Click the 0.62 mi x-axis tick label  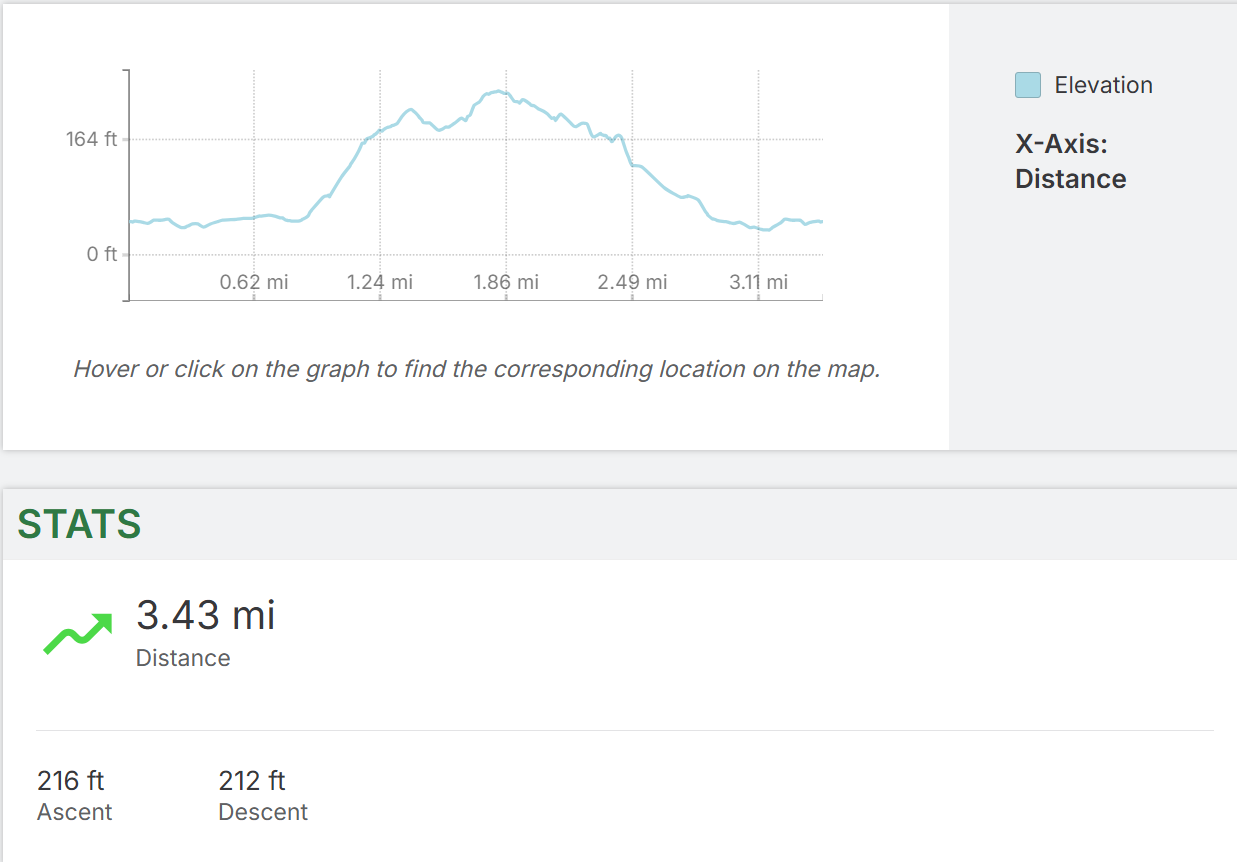254,282
